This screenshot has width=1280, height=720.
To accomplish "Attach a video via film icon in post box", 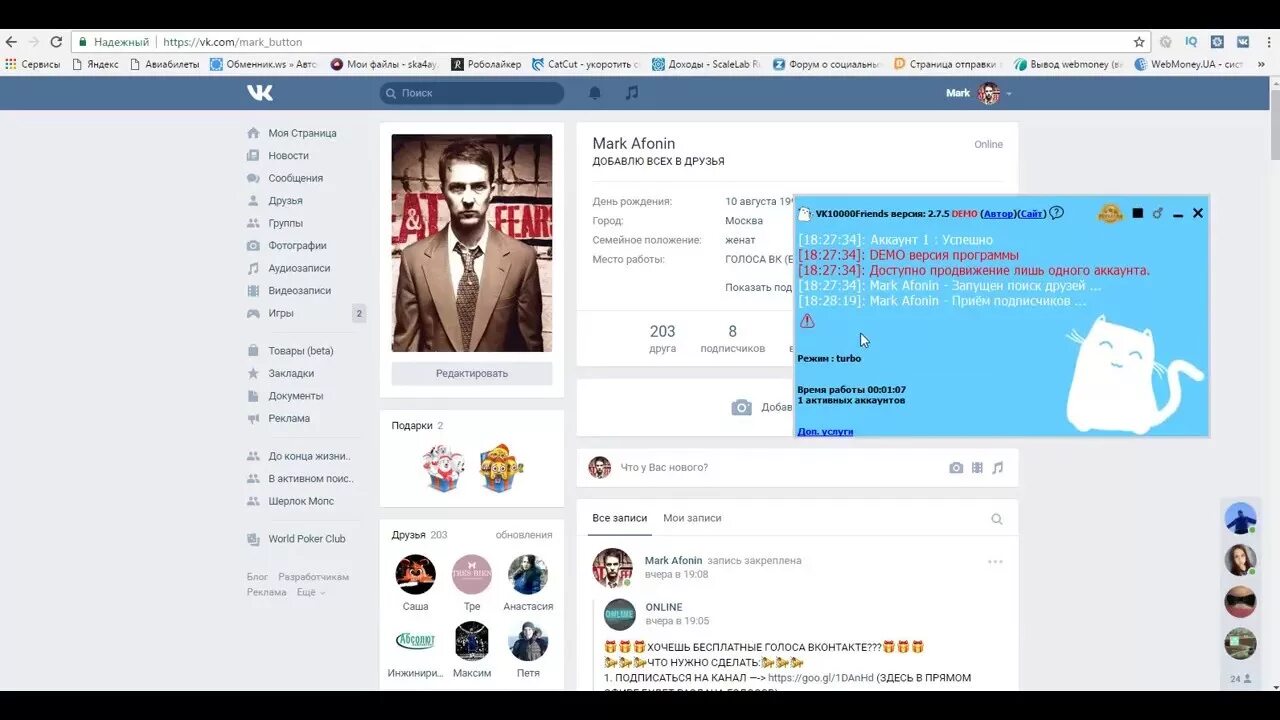I will tap(977, 467).
